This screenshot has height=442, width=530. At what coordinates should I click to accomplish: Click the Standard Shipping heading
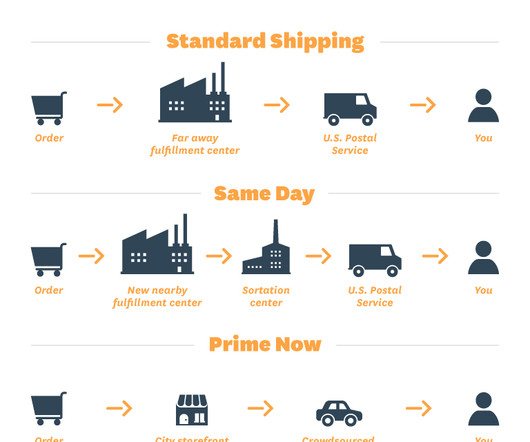tap(265, 42)
